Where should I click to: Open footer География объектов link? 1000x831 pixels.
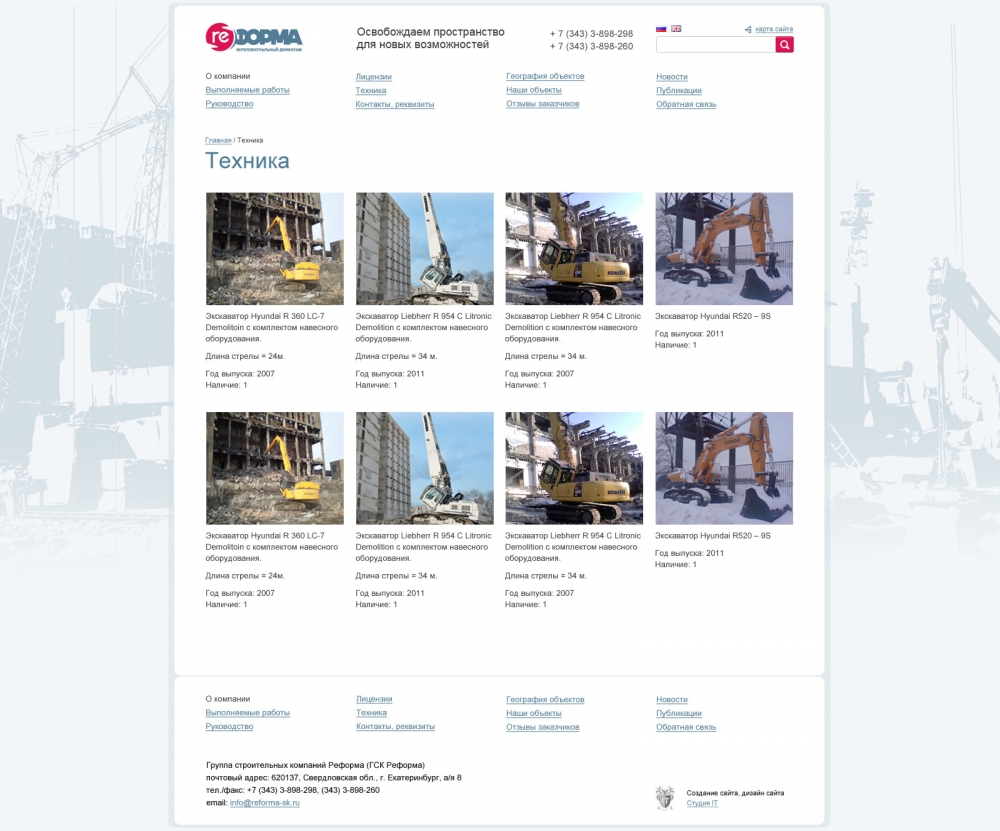click(545, 700)
